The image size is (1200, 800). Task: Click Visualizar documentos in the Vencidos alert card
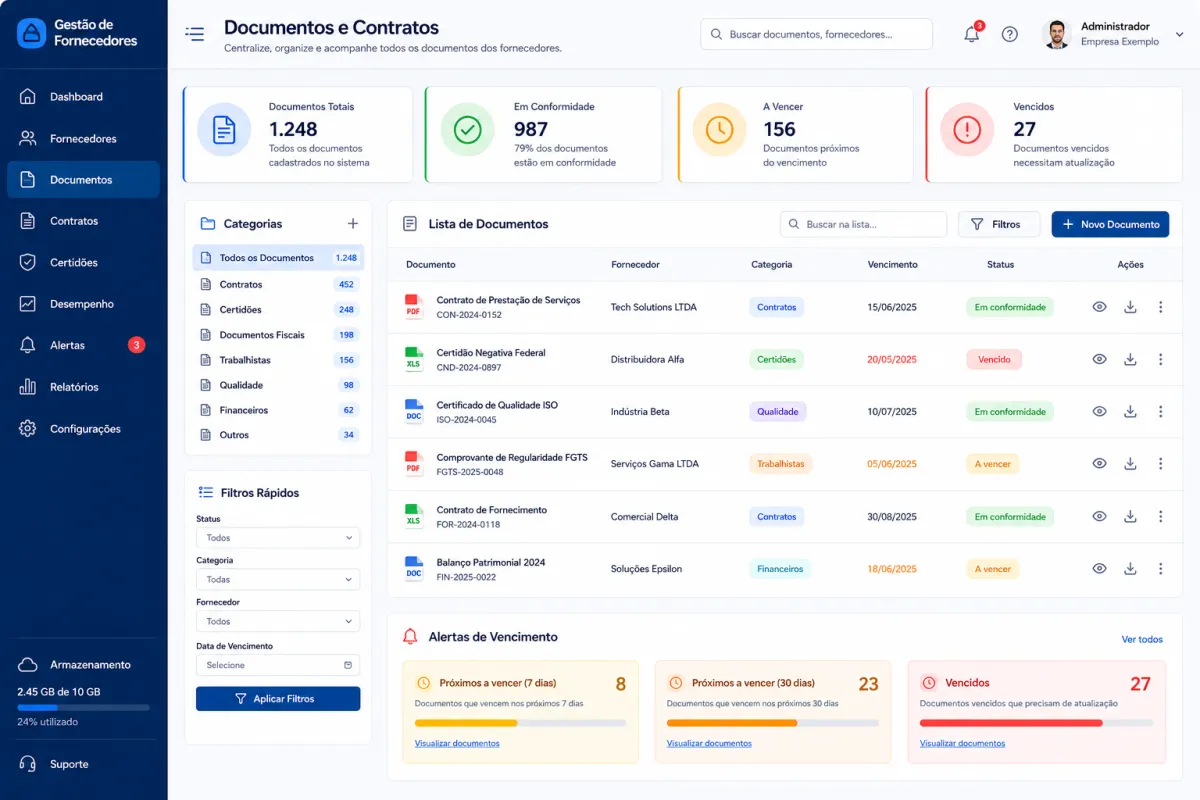pos(962,743)
